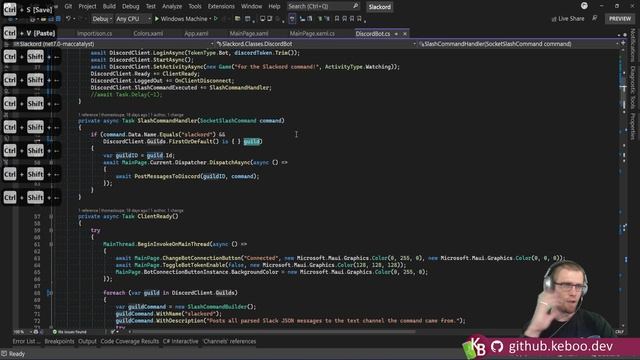Open the Extensions menu
640x360 pixels.
point(221,7)
